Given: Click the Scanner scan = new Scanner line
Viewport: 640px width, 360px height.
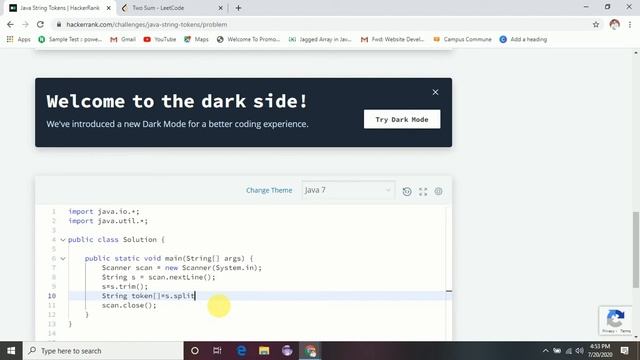Looking at the screenshot, I should coord(182,268).
